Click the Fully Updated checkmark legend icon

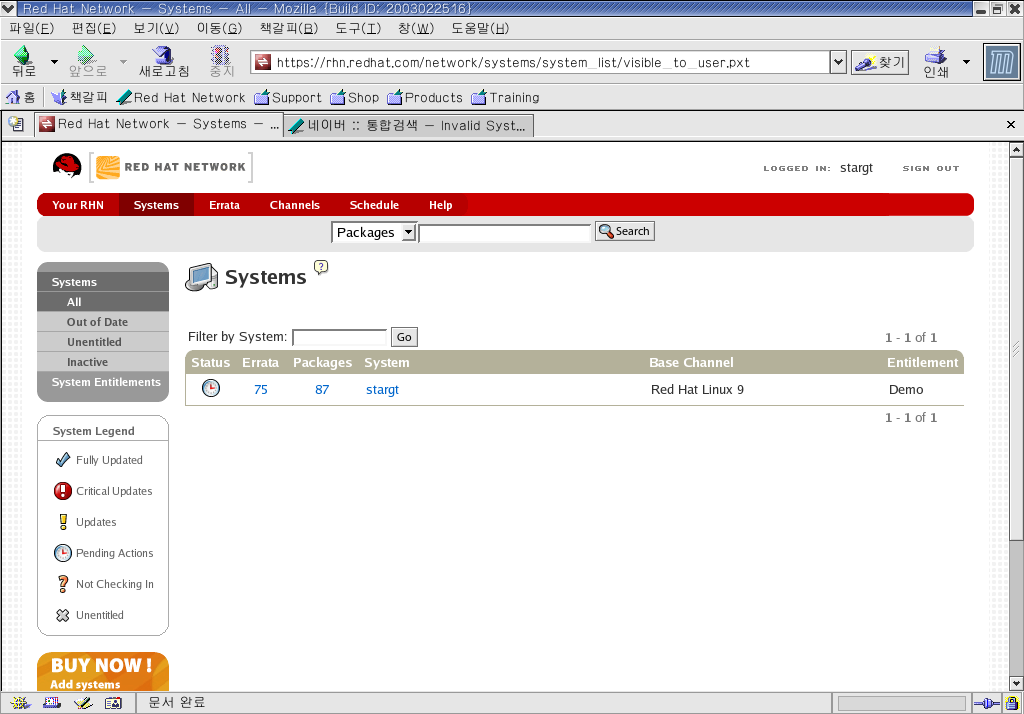tap(63, 460)
